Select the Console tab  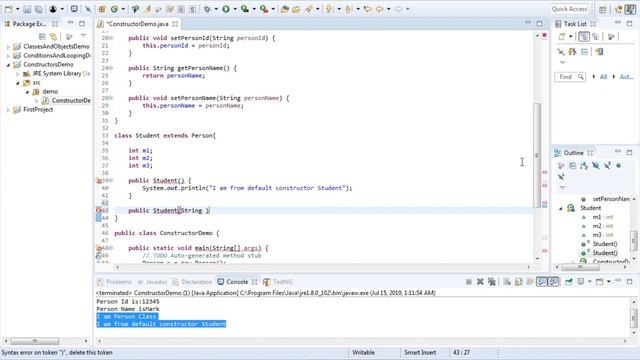[x=237, y=282]
